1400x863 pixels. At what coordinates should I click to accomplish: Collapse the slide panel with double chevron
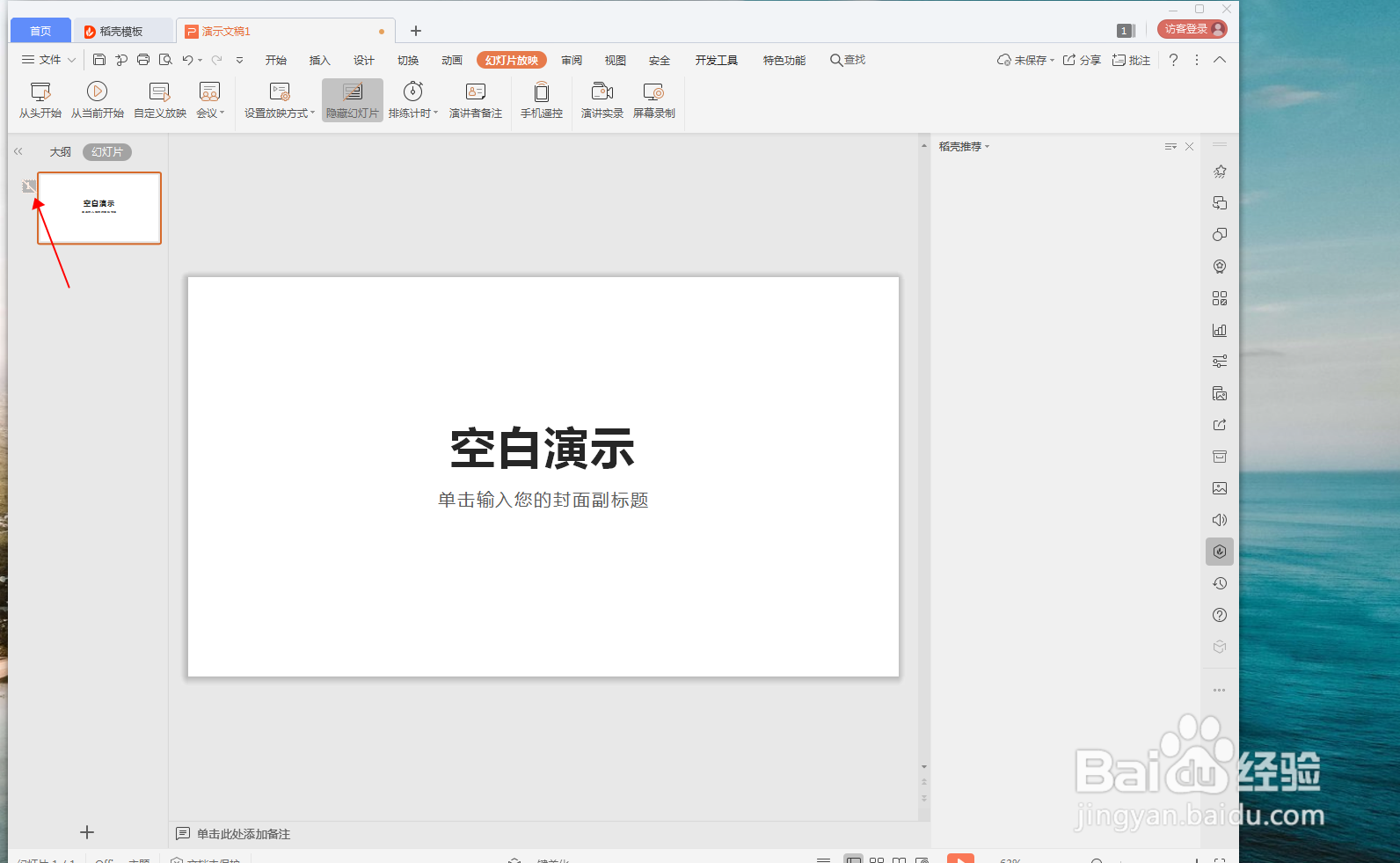tap(18, 151)
